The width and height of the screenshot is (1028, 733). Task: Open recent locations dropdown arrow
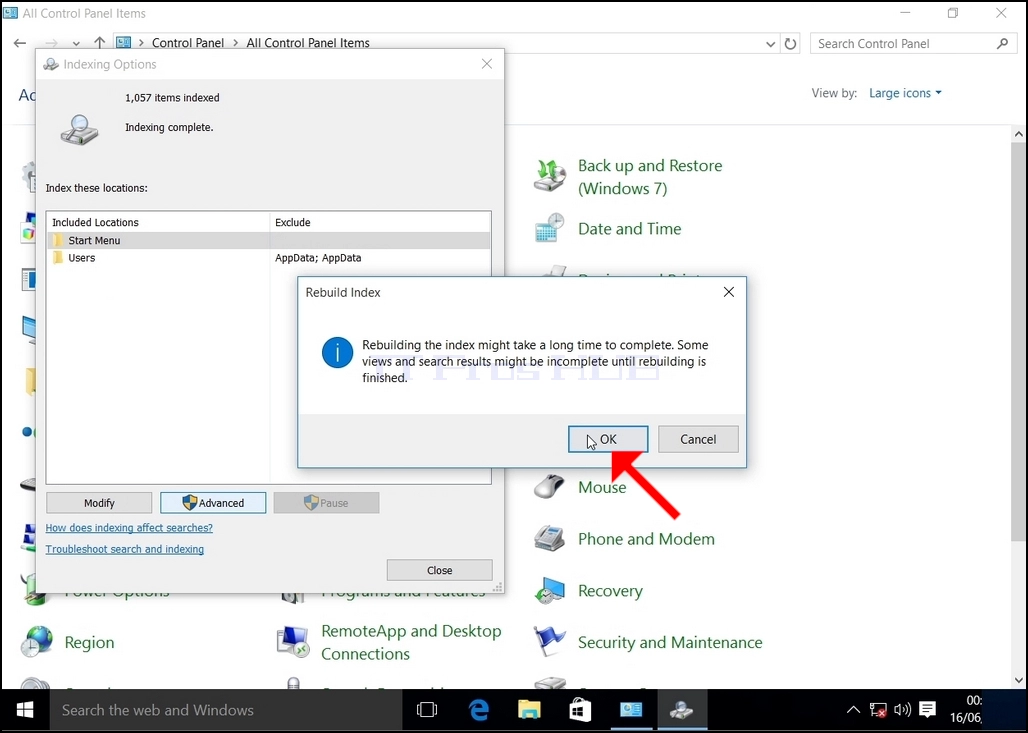[x=76, y=44]
